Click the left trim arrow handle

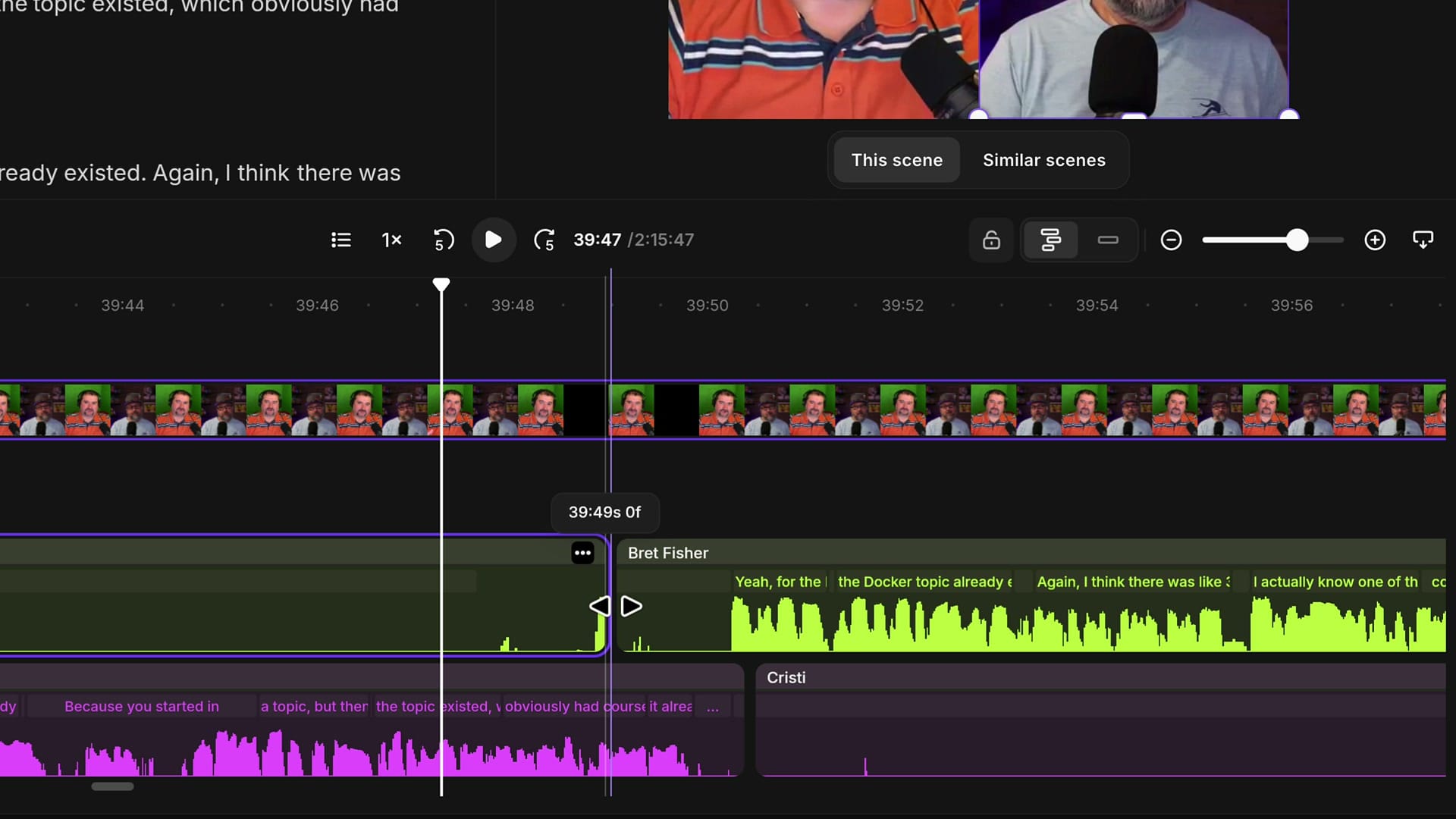600,606
